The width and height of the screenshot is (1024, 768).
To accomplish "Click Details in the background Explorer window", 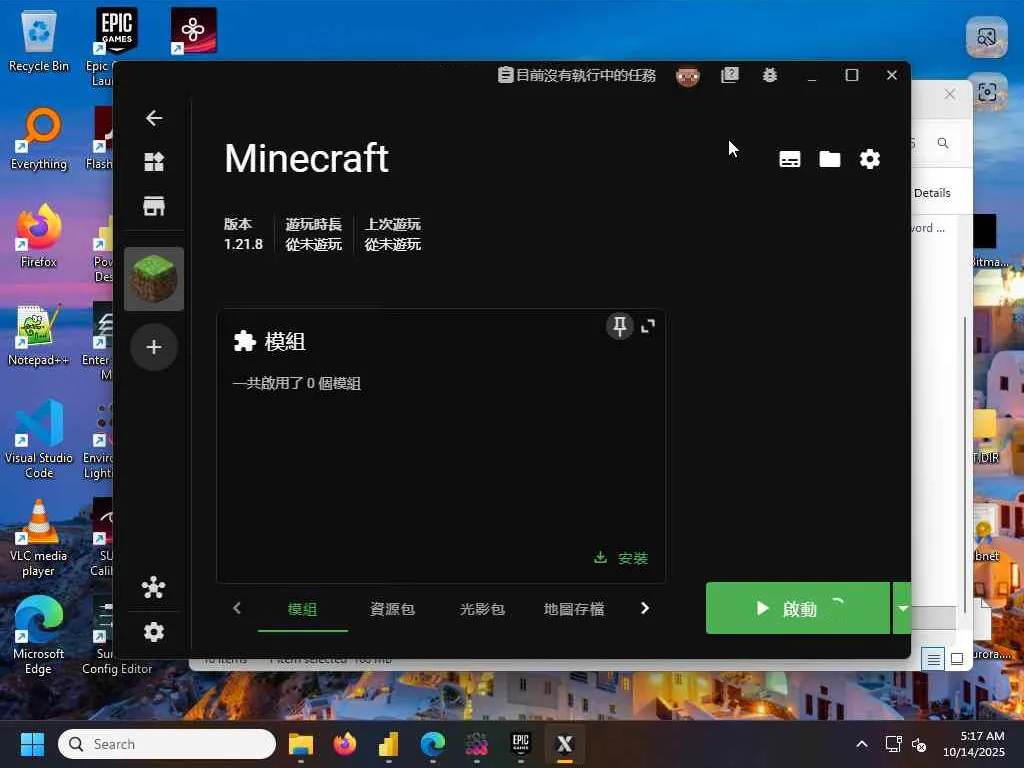I will (x=932, y=193).
